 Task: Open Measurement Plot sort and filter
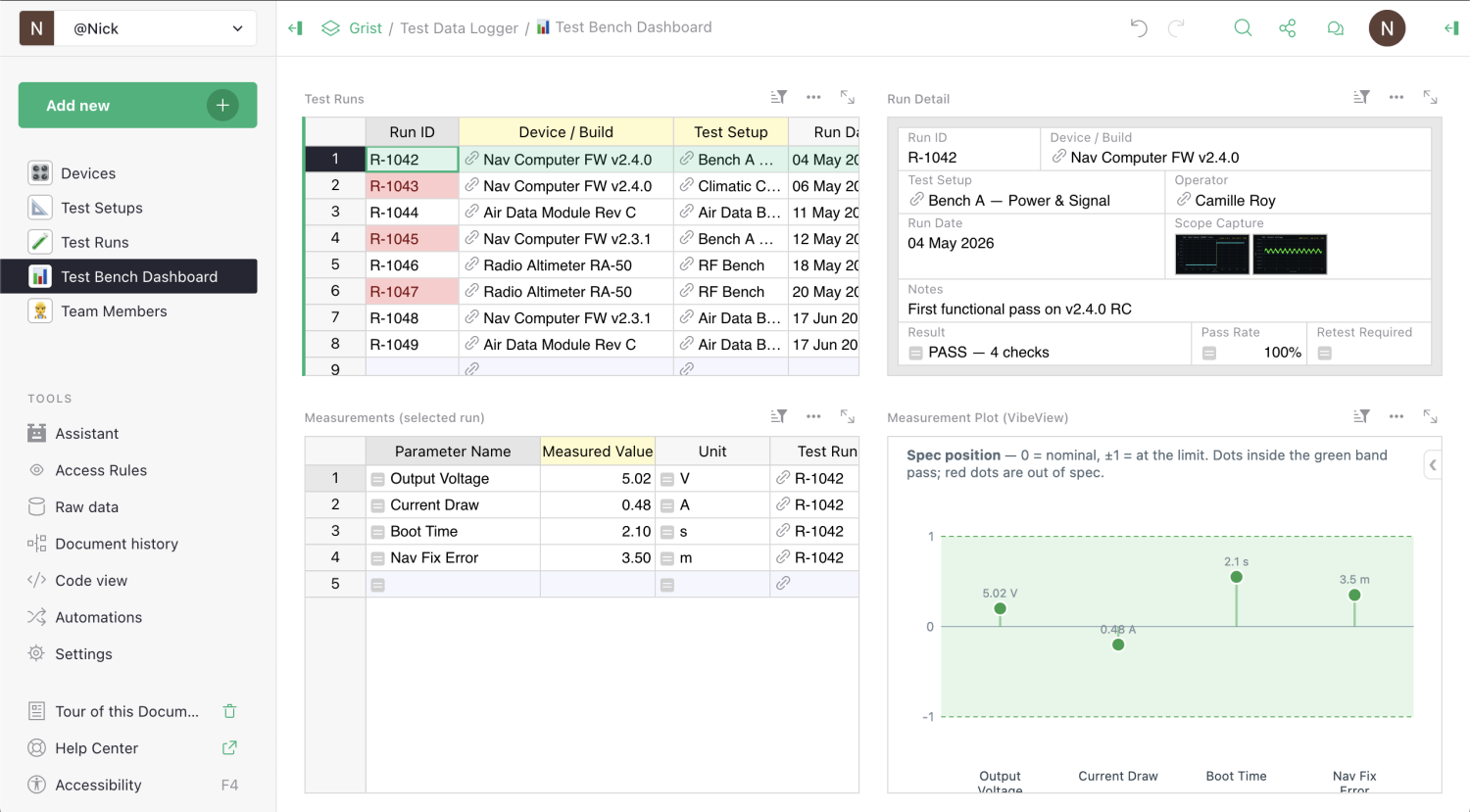pyautogui.click(x=1361, y=416)
